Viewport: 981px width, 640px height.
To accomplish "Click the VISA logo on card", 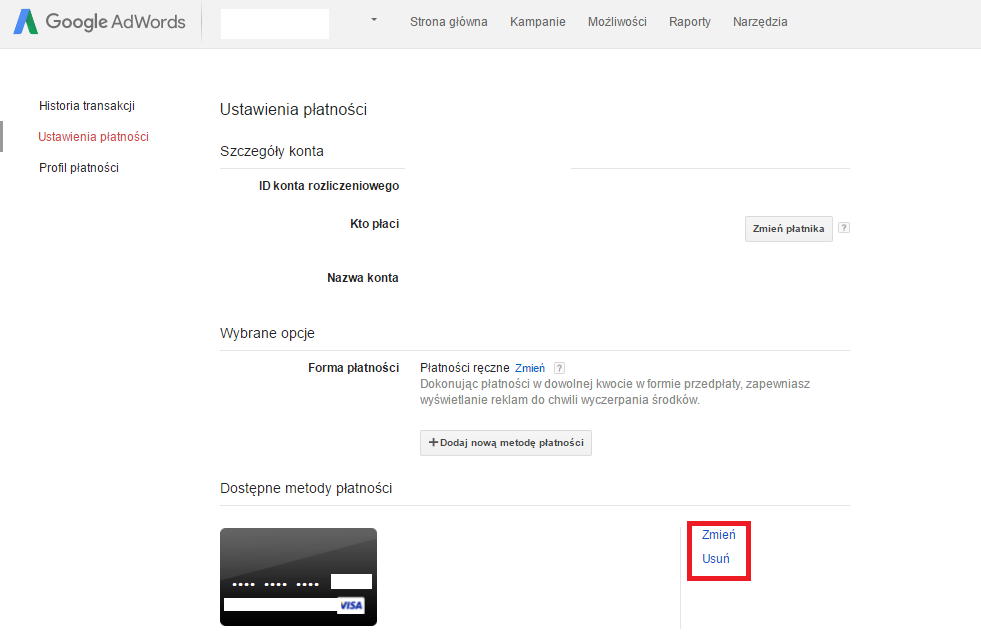I will click(351, 605).
